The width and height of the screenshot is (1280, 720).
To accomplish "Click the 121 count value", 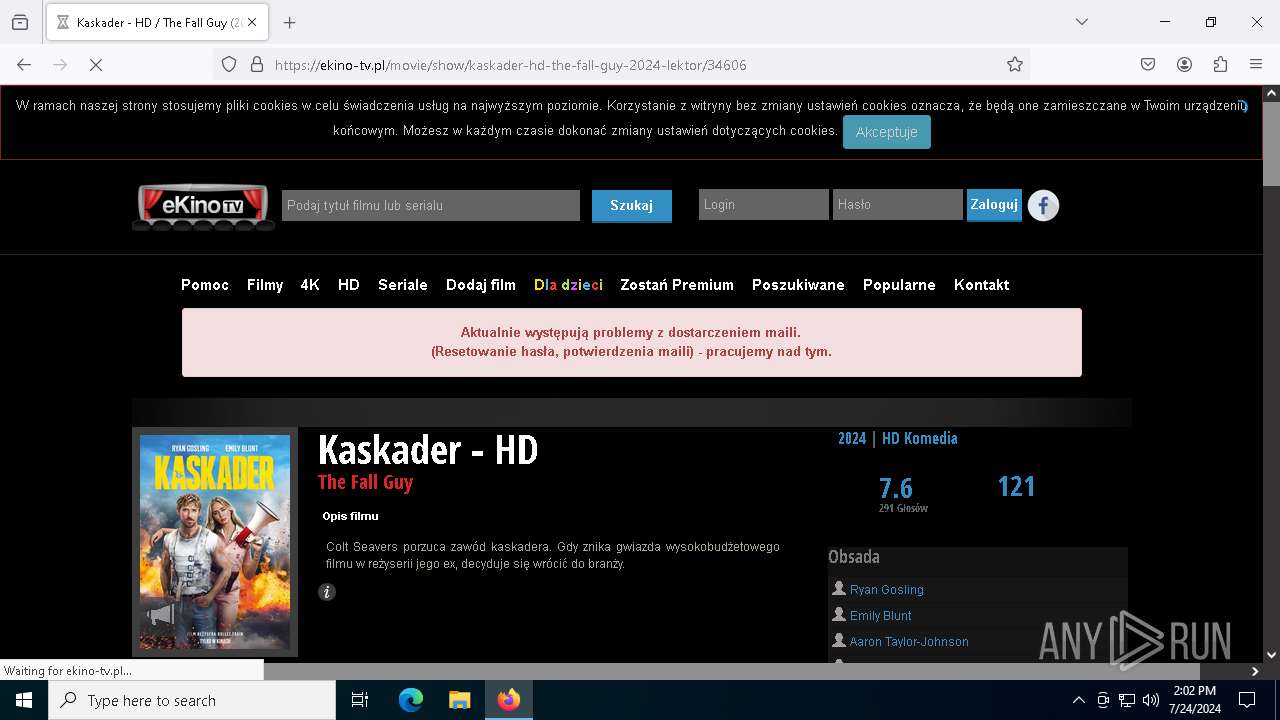I will (x=1016, y=486).
